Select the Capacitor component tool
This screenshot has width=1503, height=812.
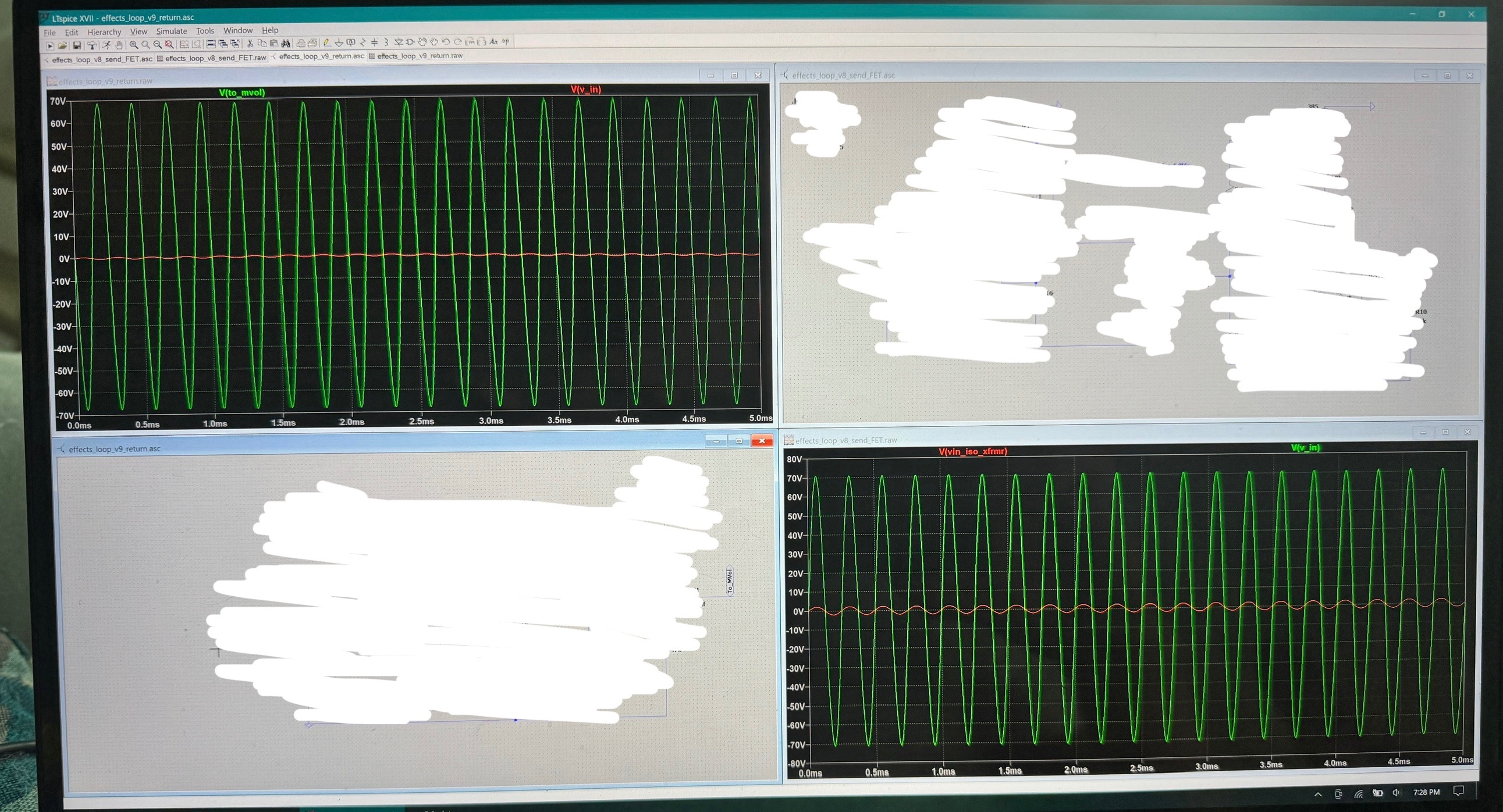click(375, 42)
